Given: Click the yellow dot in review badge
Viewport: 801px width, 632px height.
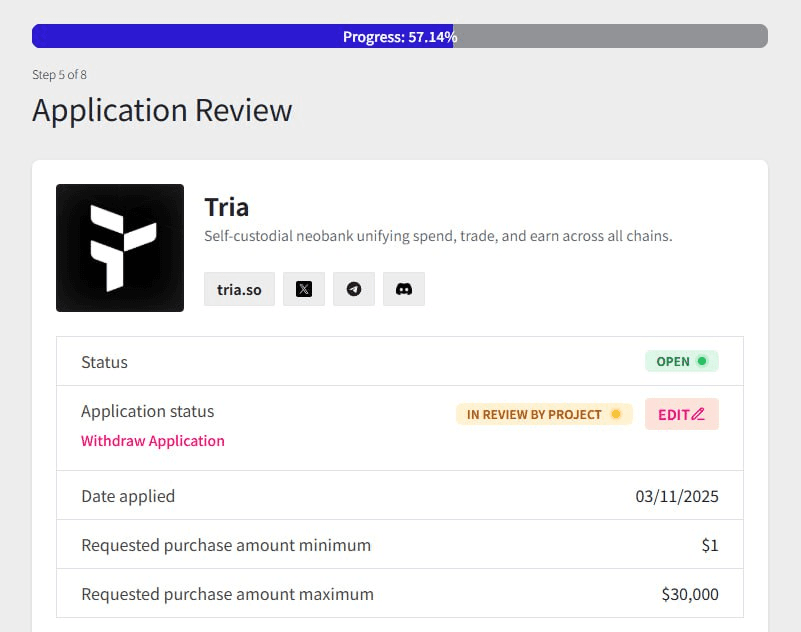Looking at the screenshot, I should pos(616,414).
